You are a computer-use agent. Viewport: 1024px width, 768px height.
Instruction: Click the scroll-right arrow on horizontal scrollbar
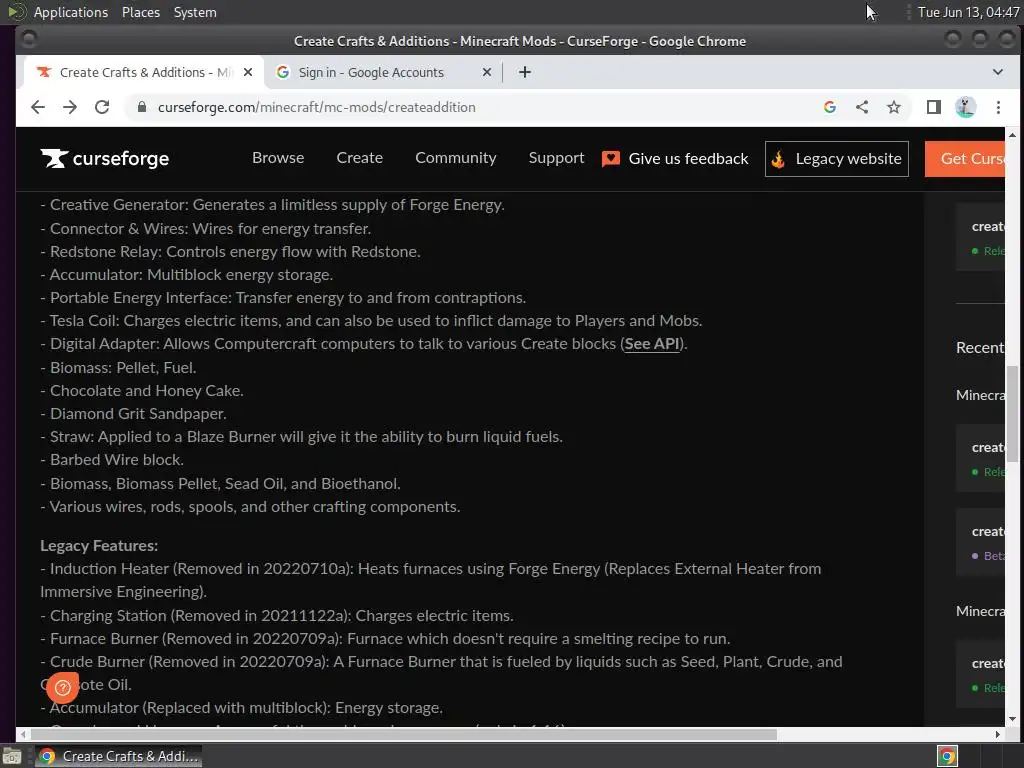click(x=997, y=734)
